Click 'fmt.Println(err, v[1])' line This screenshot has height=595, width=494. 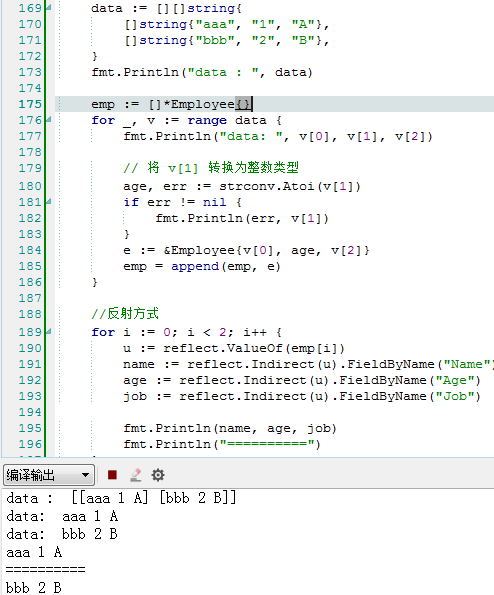[242, 218]
